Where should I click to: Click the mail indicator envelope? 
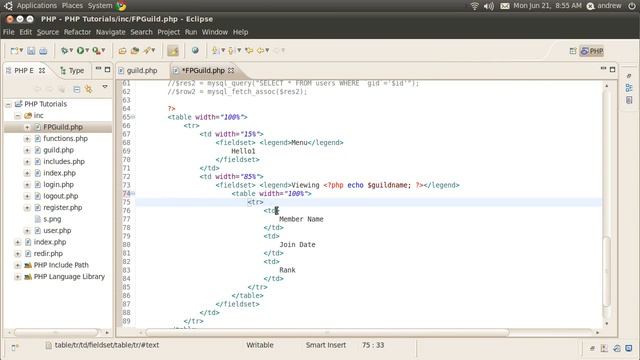pyautogui.click(x=505, y=6)
